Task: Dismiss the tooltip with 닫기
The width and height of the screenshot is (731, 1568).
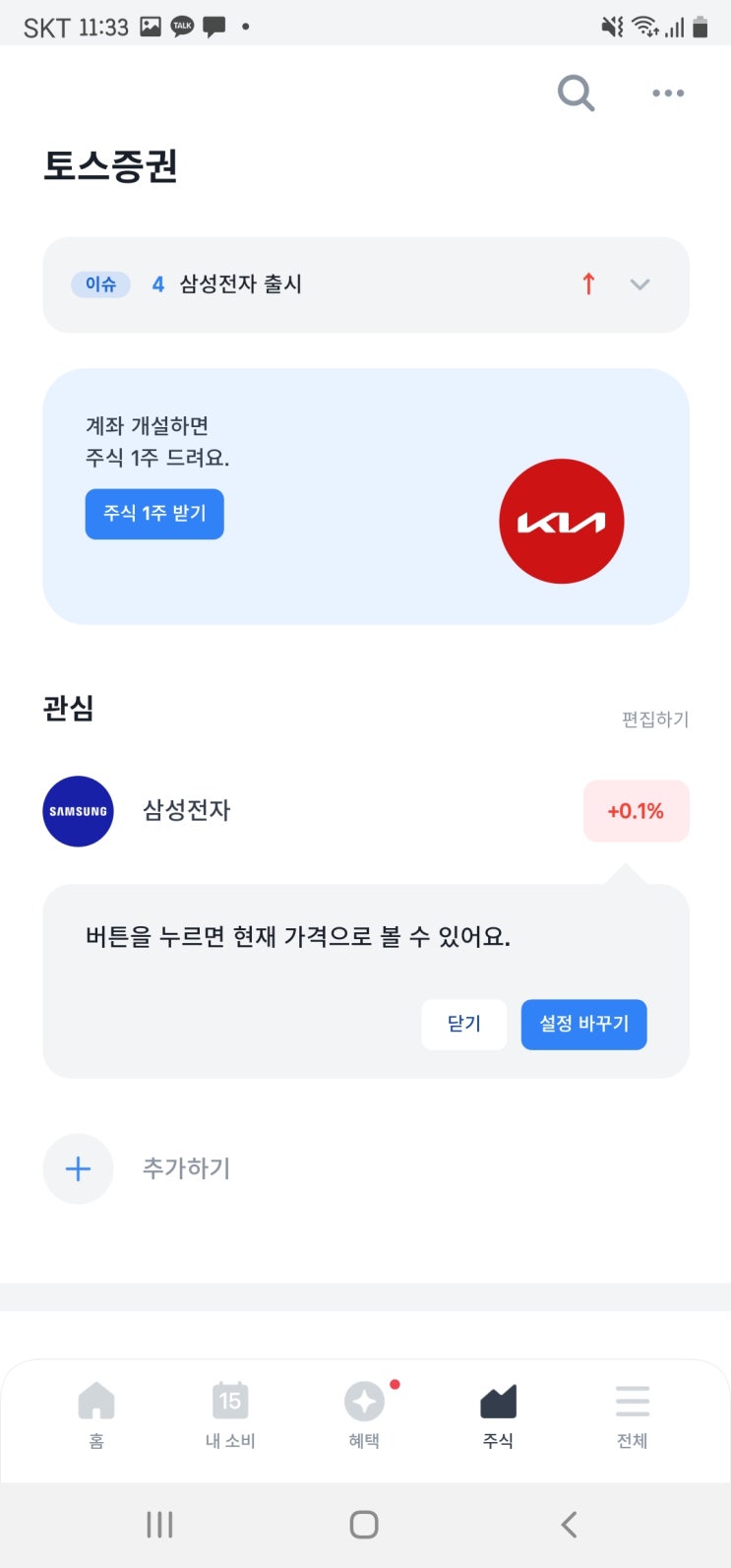Action: 463,1024
